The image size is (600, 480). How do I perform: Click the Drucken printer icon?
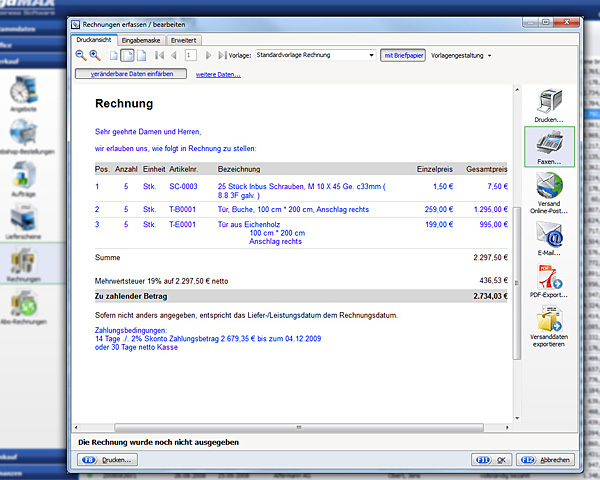pyautogui.click(x=549, y=105)
